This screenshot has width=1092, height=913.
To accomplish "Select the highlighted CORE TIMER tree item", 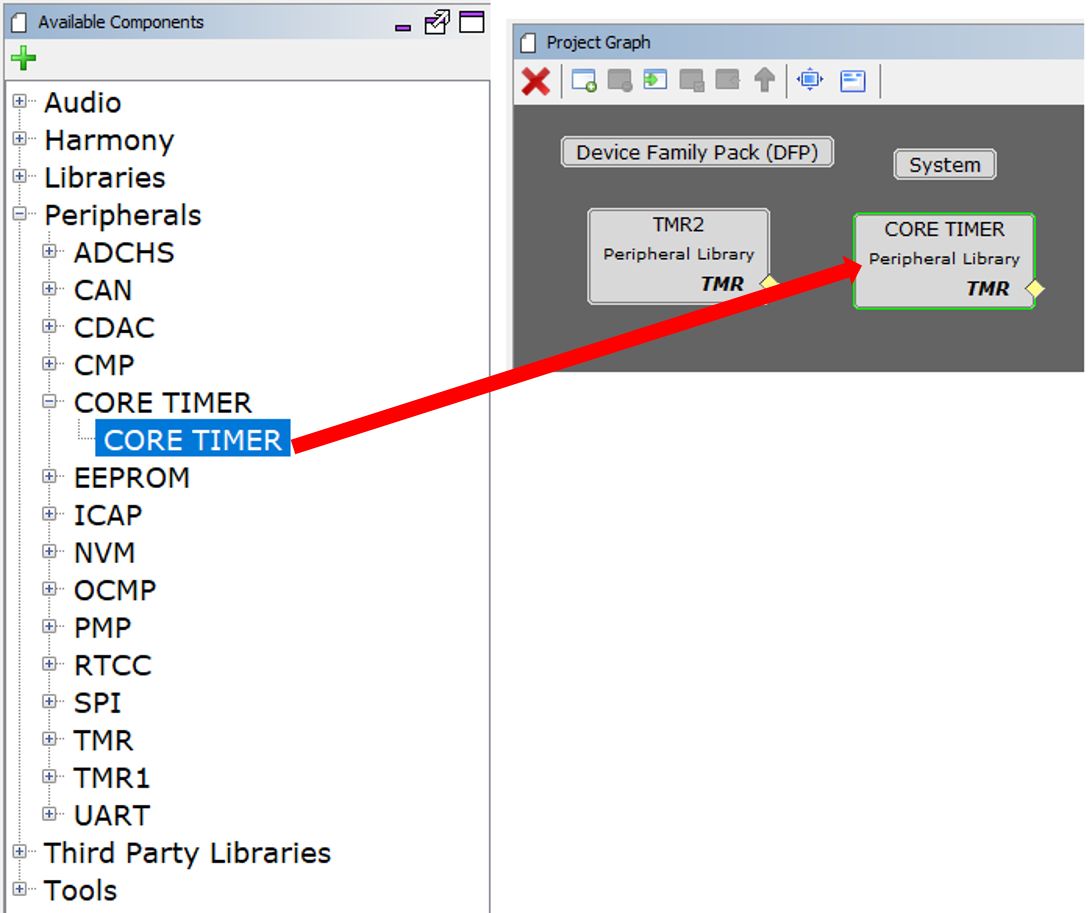I will (x=192, y=438).
